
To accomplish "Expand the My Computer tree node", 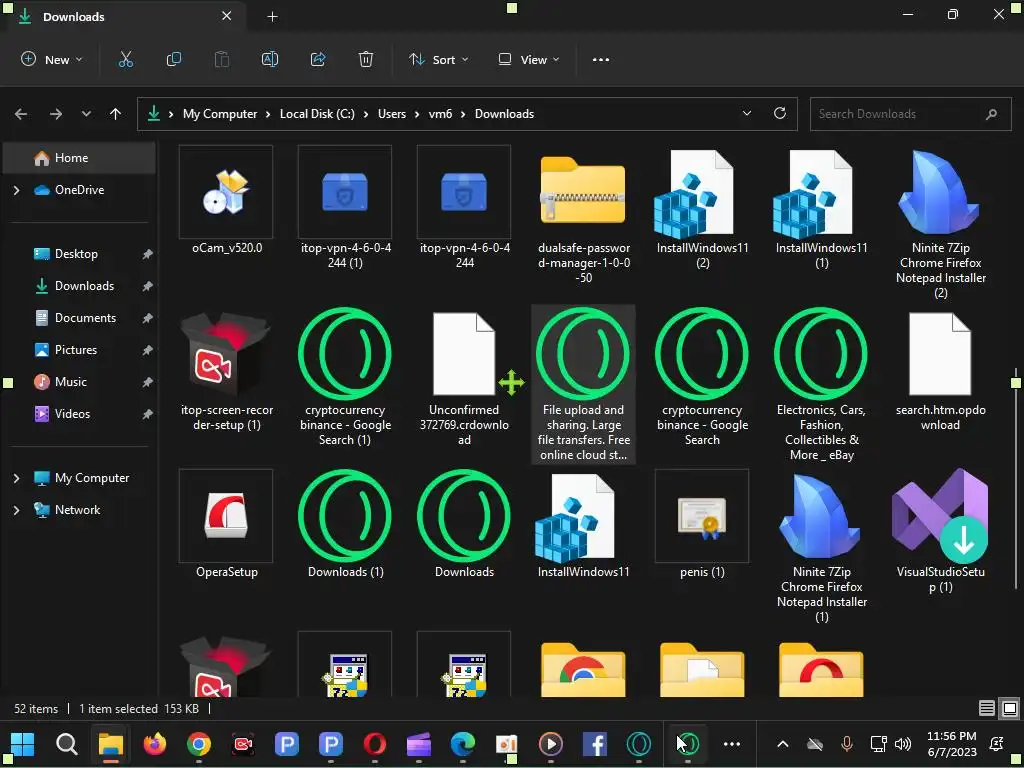I will pyautogui.click(x=16, y=478).
